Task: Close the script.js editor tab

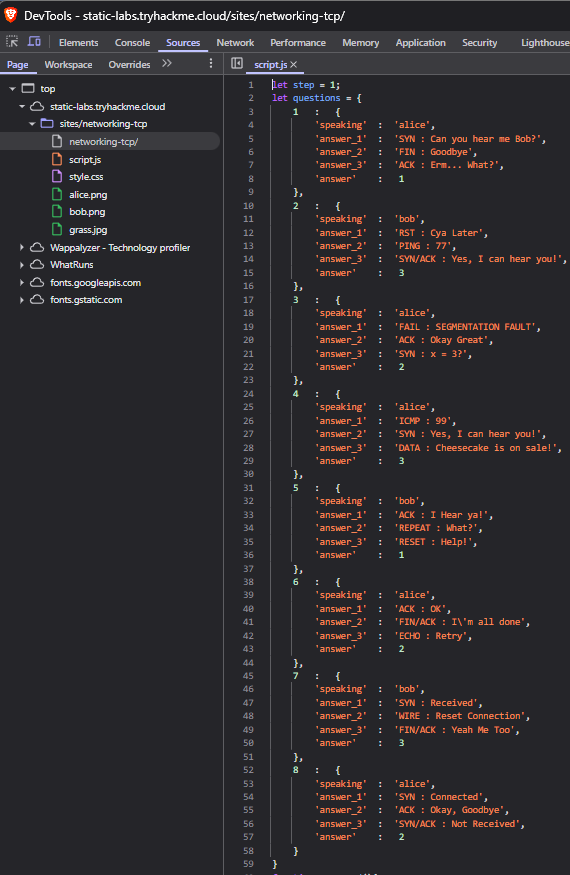Action: tap(294, 65)
